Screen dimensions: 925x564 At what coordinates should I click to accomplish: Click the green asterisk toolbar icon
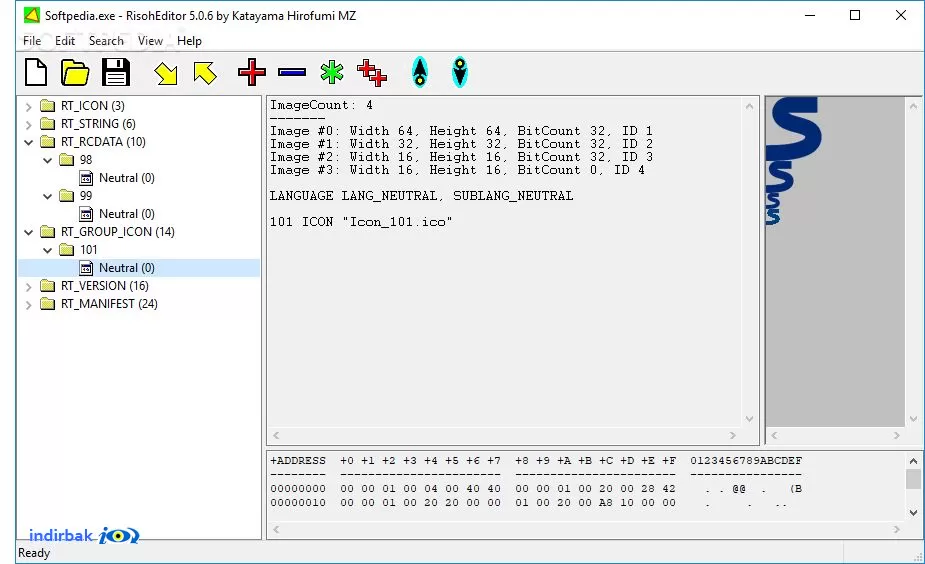tap(332, 72)
